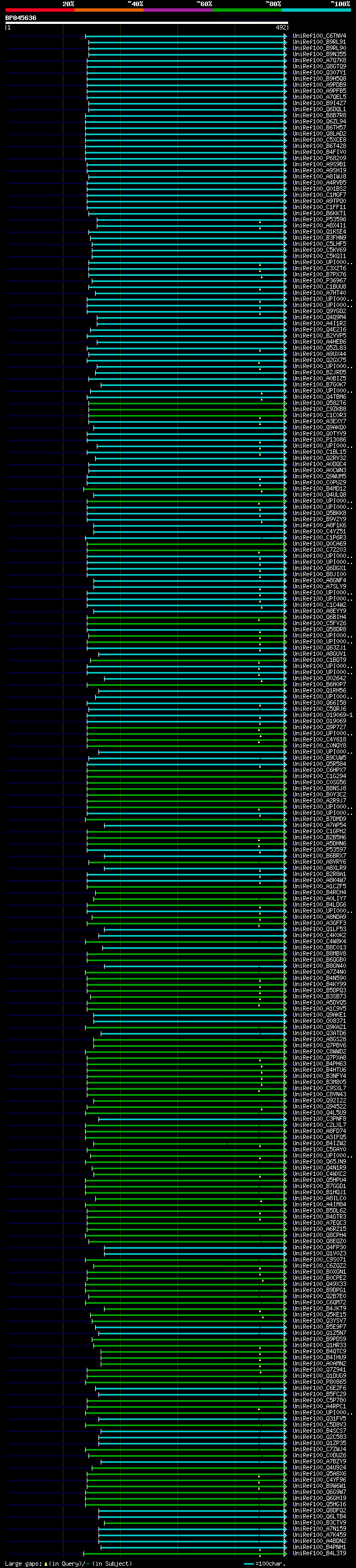
Task: Select hit label UniRef100_Q1RH56
Action: [319, 691]
